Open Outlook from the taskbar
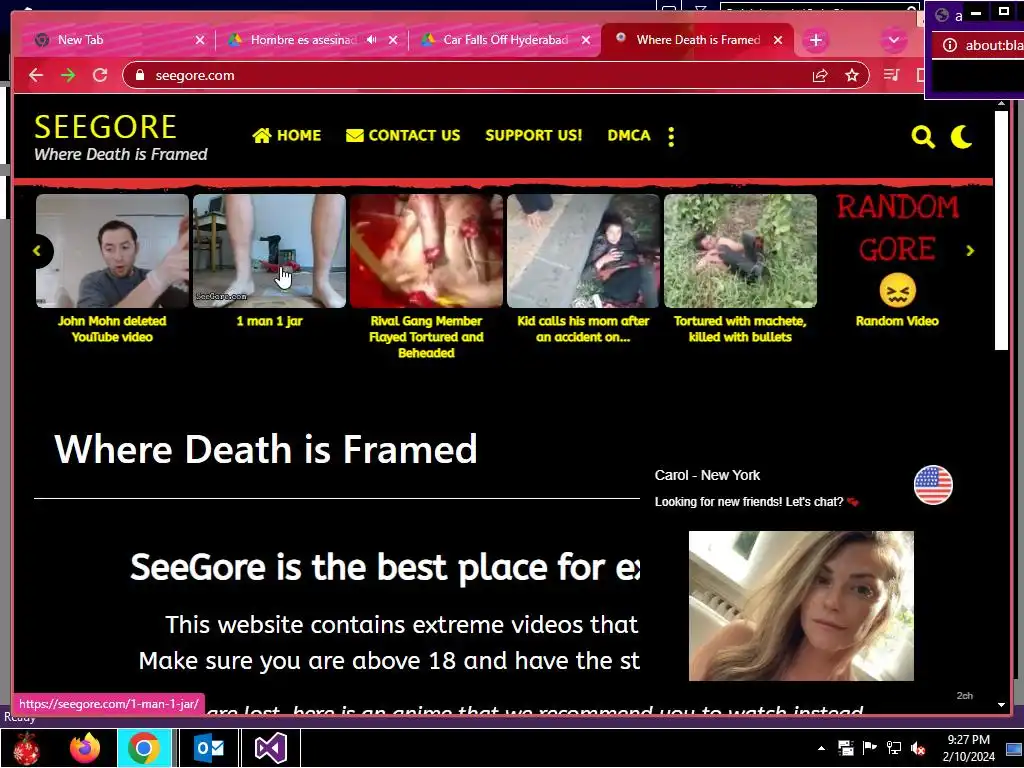This screenshot has height=768, width=1024. pyautogui.click(x=209, y=748)
